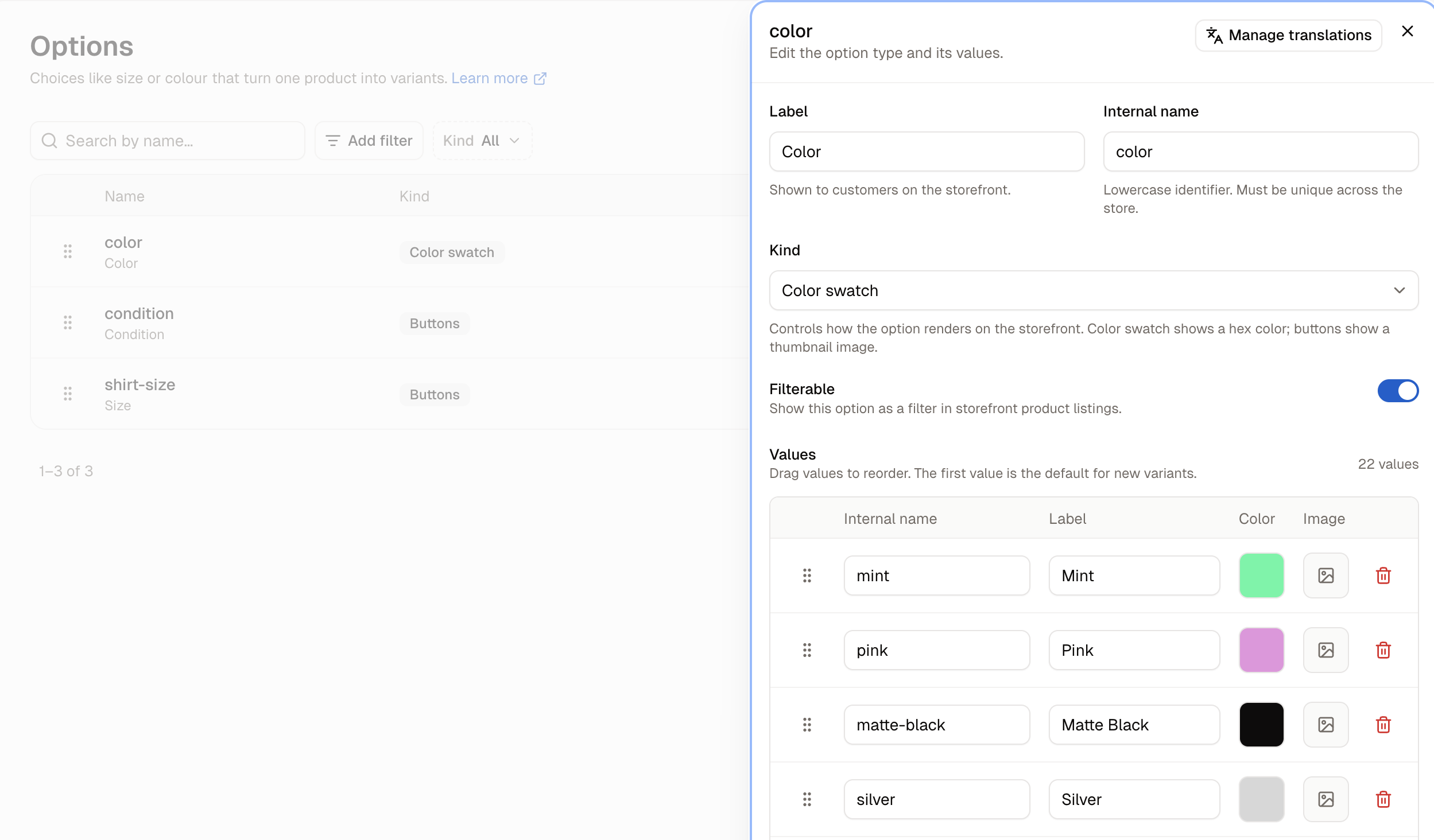Select the condition option row name
The image size is (1434, 840).
point(139,314)
